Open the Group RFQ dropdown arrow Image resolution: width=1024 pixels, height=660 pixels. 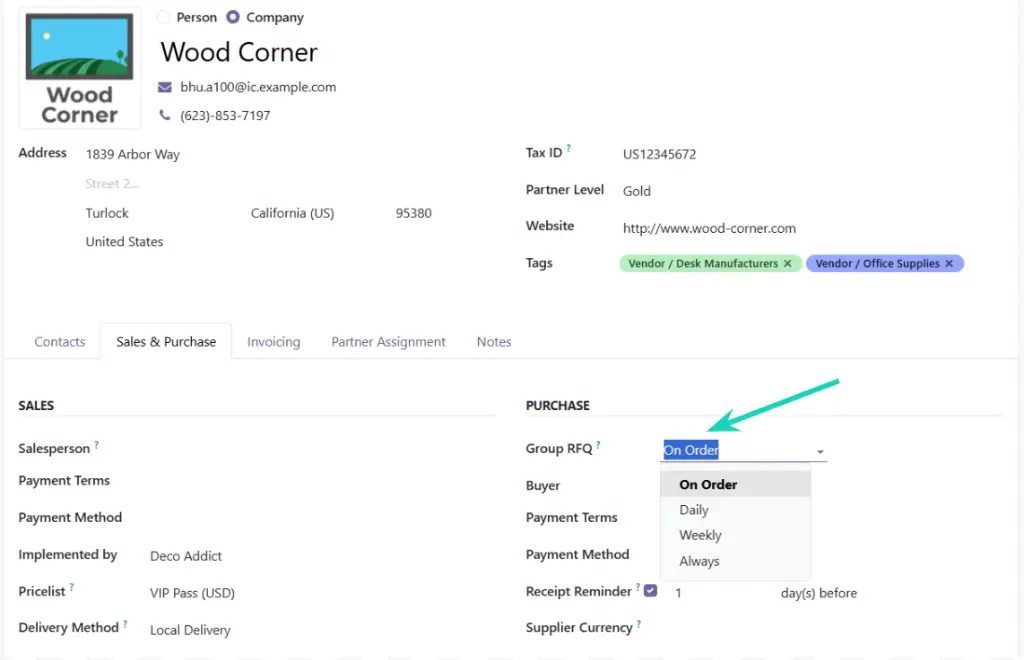click(x=820, y=452)
